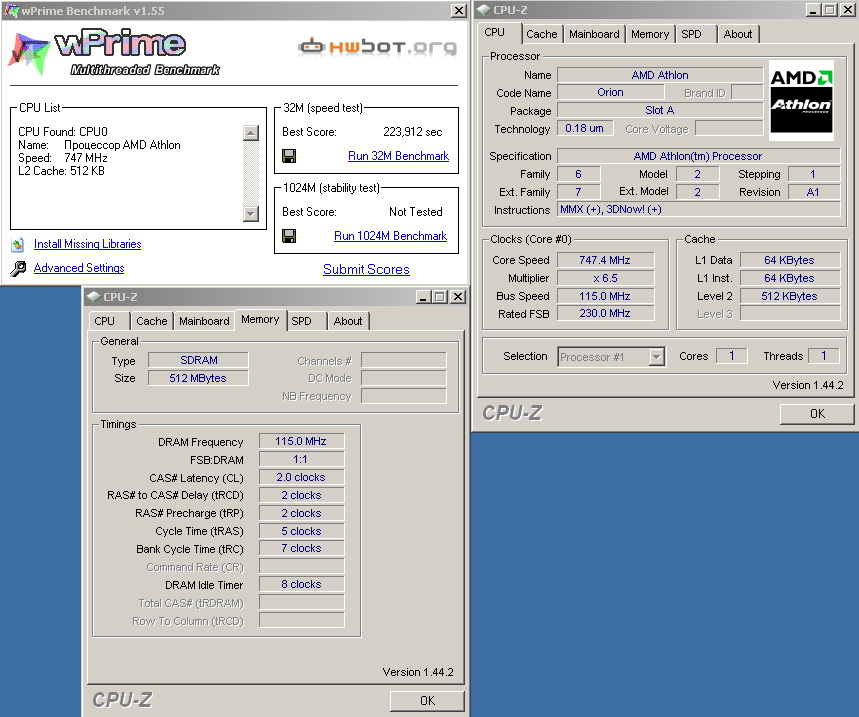This screenshot has width=859, height=717.
Task: Click the 32M best score 223,912 sec
Action: (x=413, y=132)
